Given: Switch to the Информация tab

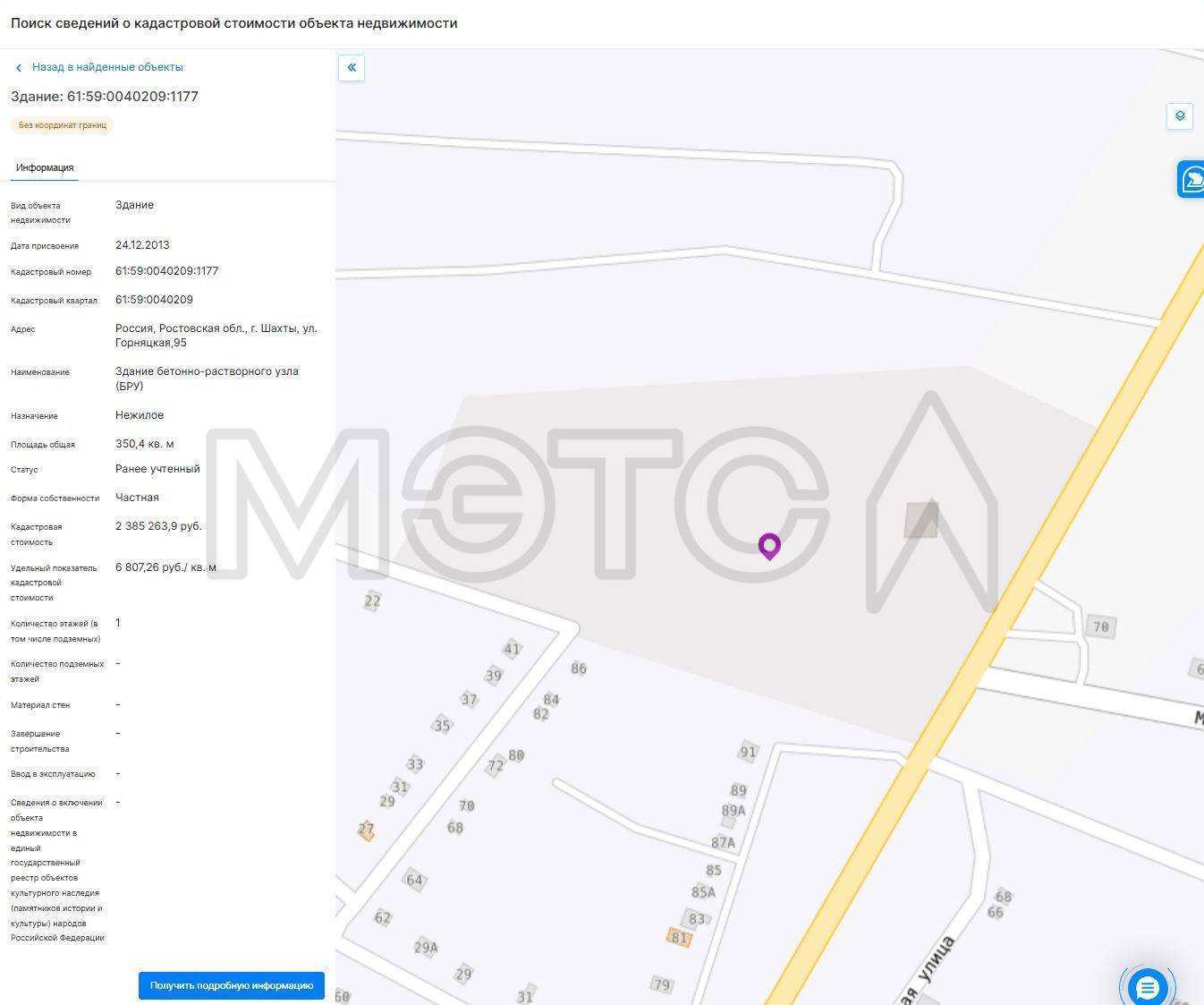Looking at the screenshot, I should coord(45,167).
